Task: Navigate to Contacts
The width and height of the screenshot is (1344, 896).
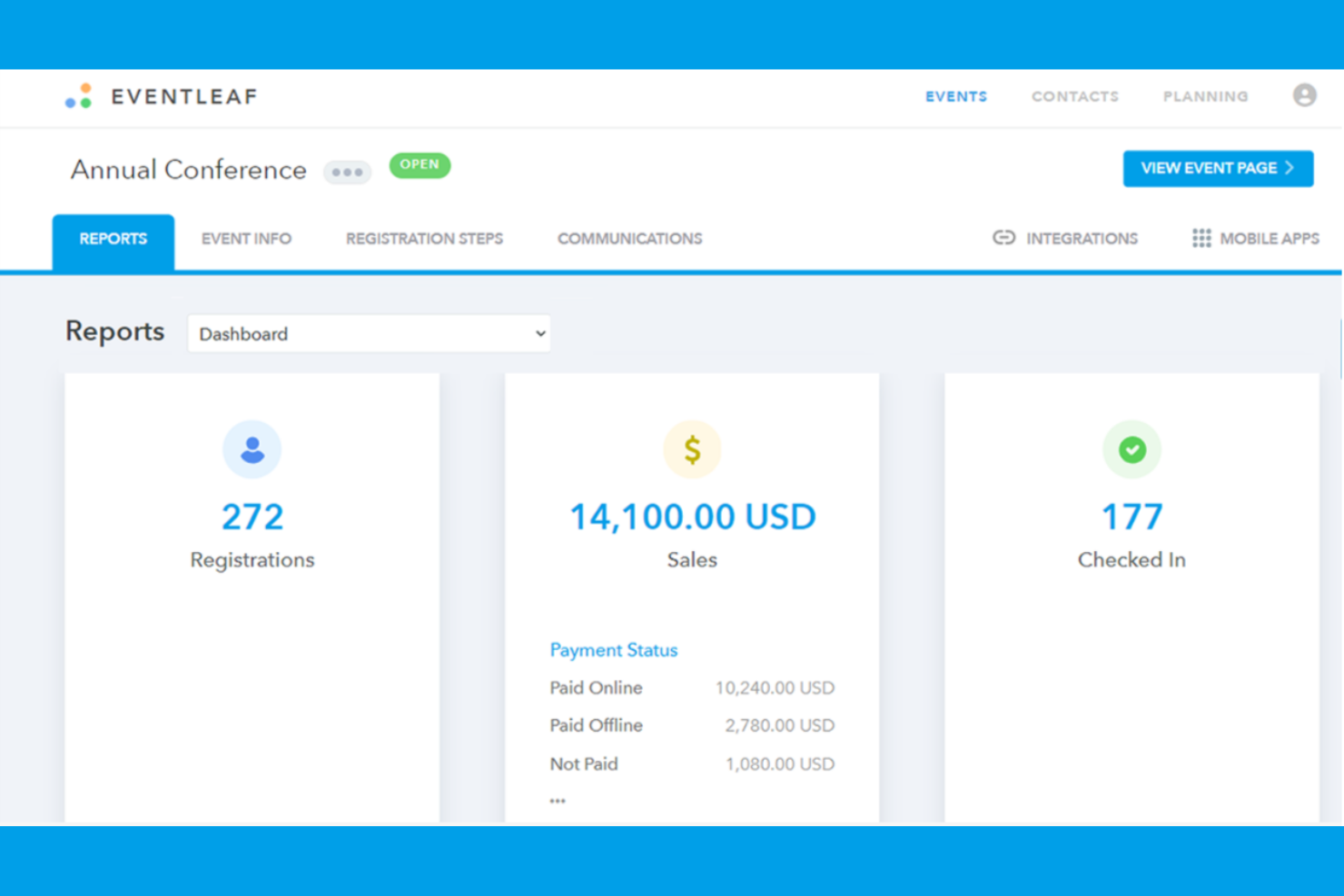Action: [1074, 96]
